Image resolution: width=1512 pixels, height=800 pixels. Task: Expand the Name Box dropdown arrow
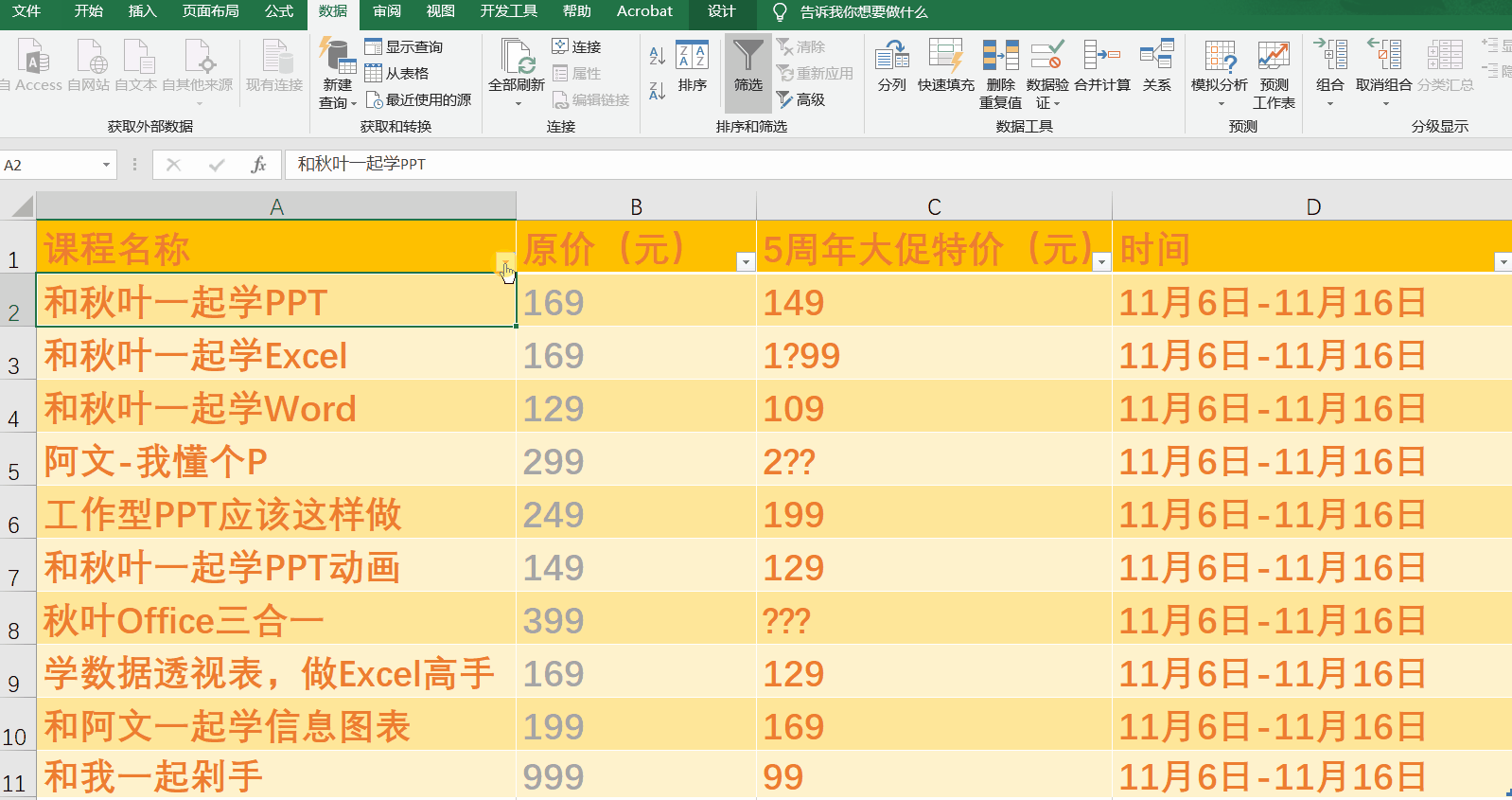point(106,165)
